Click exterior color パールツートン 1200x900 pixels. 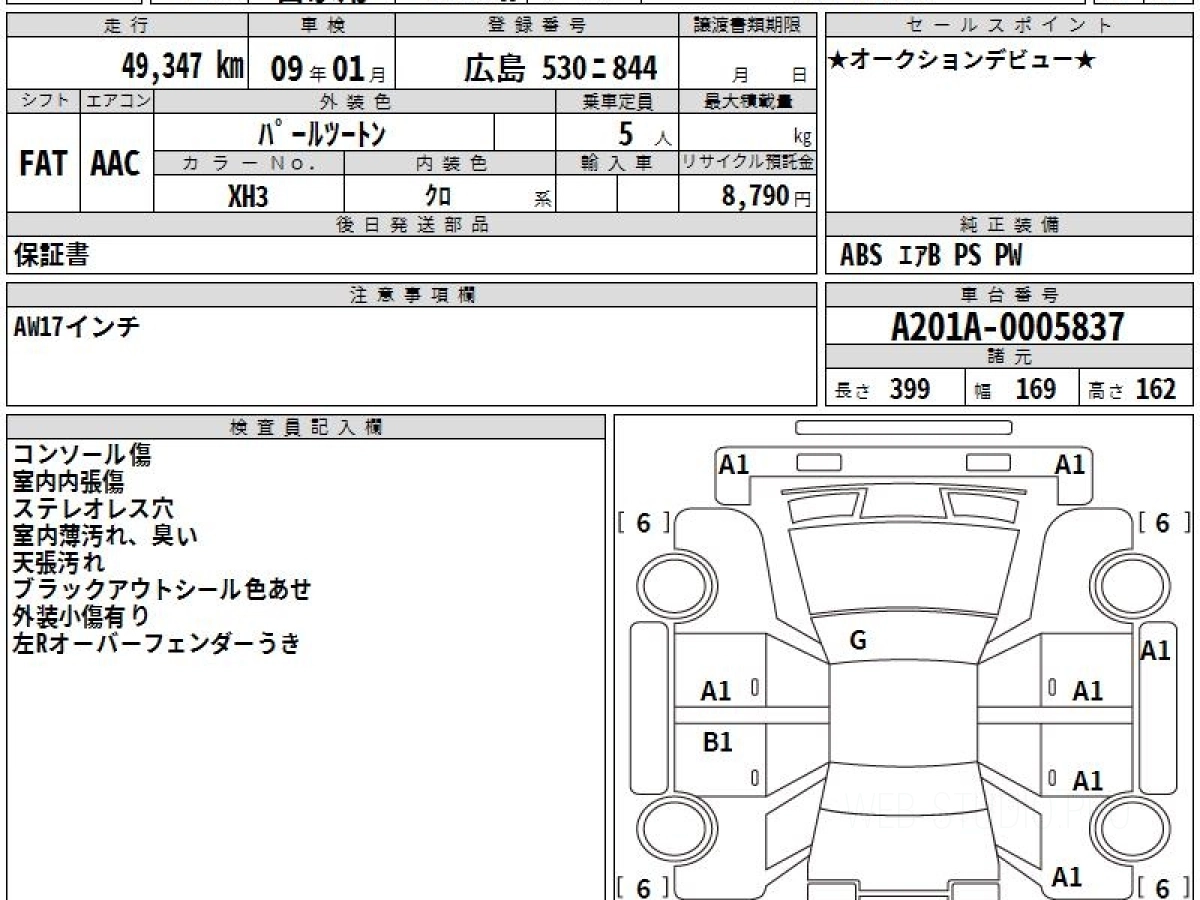pos(322,133)
